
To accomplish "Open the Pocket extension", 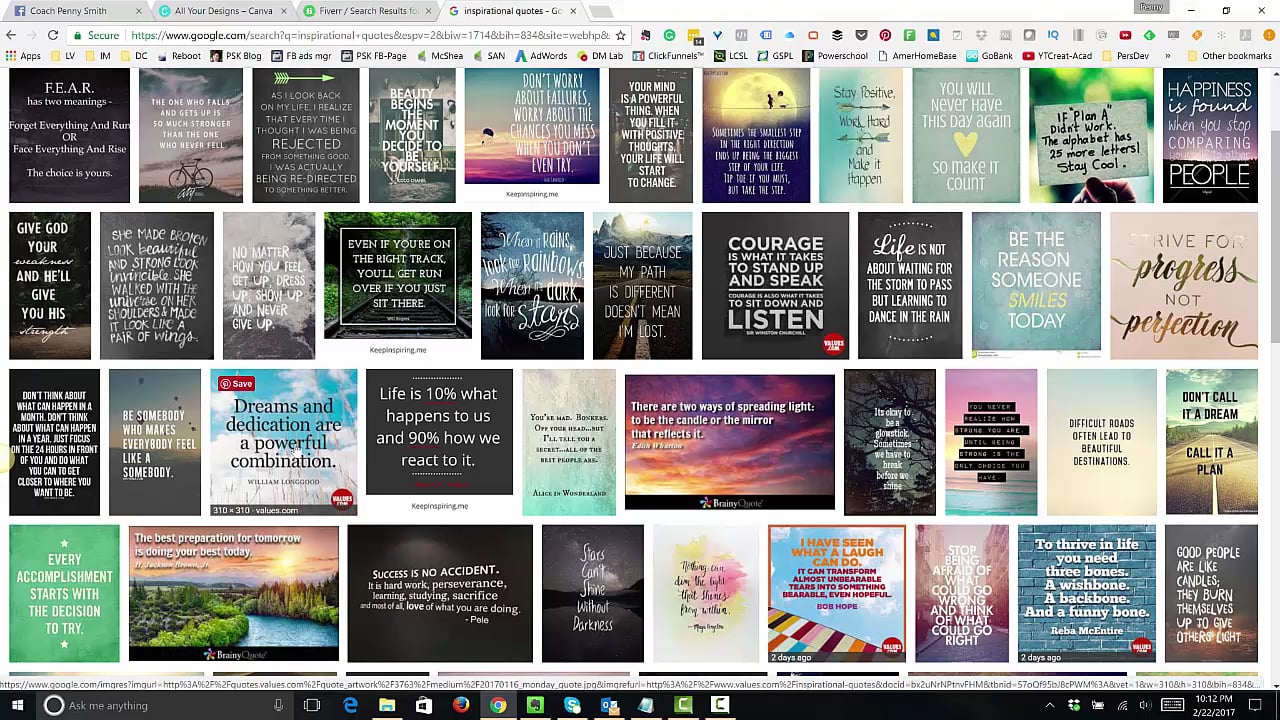I will 861,35.
